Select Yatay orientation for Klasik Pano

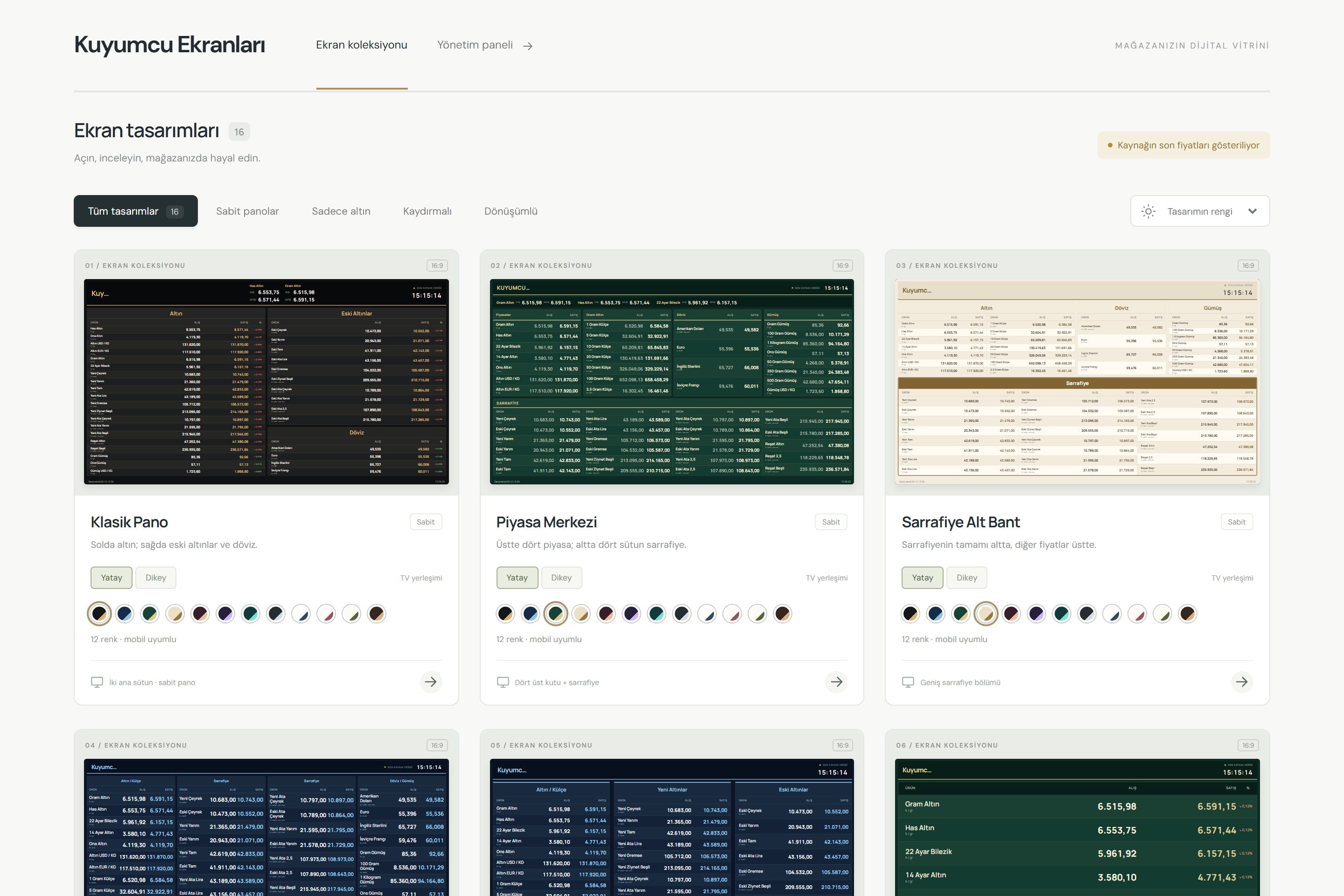tap(112, 578)
